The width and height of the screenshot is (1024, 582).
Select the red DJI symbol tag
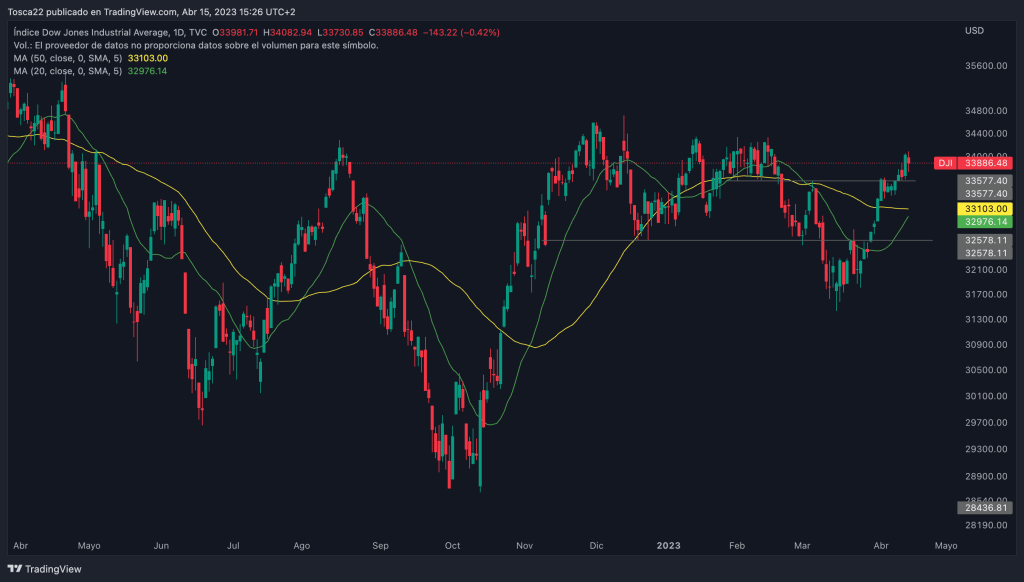click(944, 163)
